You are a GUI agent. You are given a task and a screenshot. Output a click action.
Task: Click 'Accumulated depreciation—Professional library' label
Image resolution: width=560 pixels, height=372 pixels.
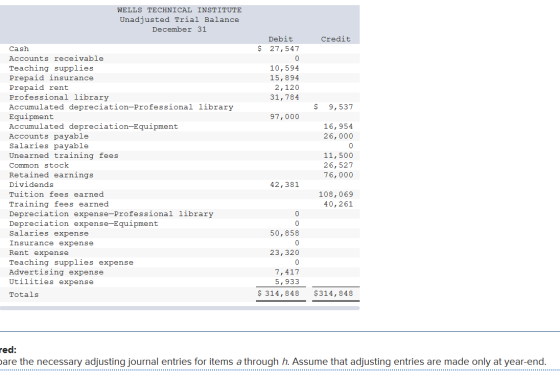point(121,107)
